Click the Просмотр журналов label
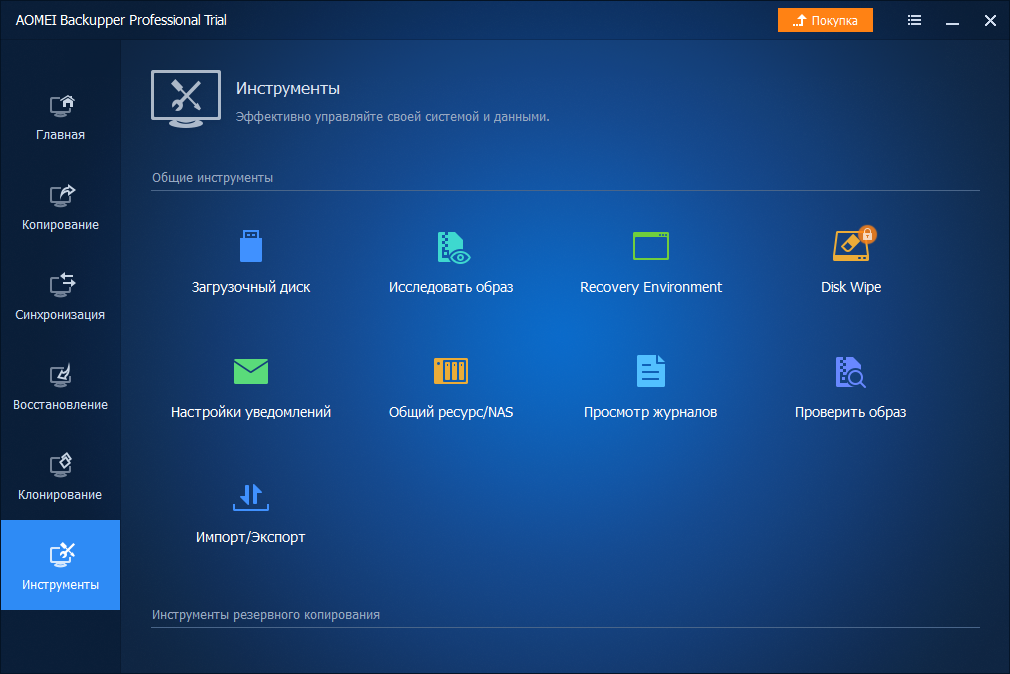The height and width of the screenshot is (674, 1010). (651, 412)
